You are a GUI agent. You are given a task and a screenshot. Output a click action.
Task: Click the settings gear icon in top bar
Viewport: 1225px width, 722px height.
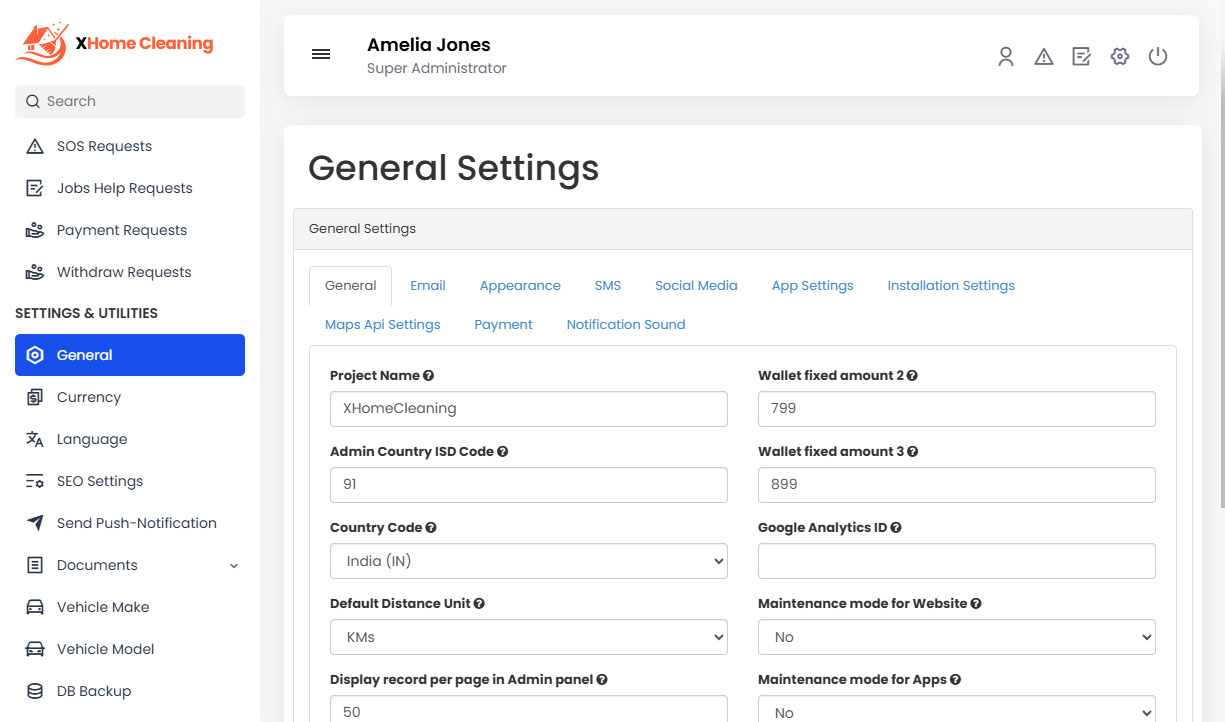pyautogui.click(x=1119, y=57)
